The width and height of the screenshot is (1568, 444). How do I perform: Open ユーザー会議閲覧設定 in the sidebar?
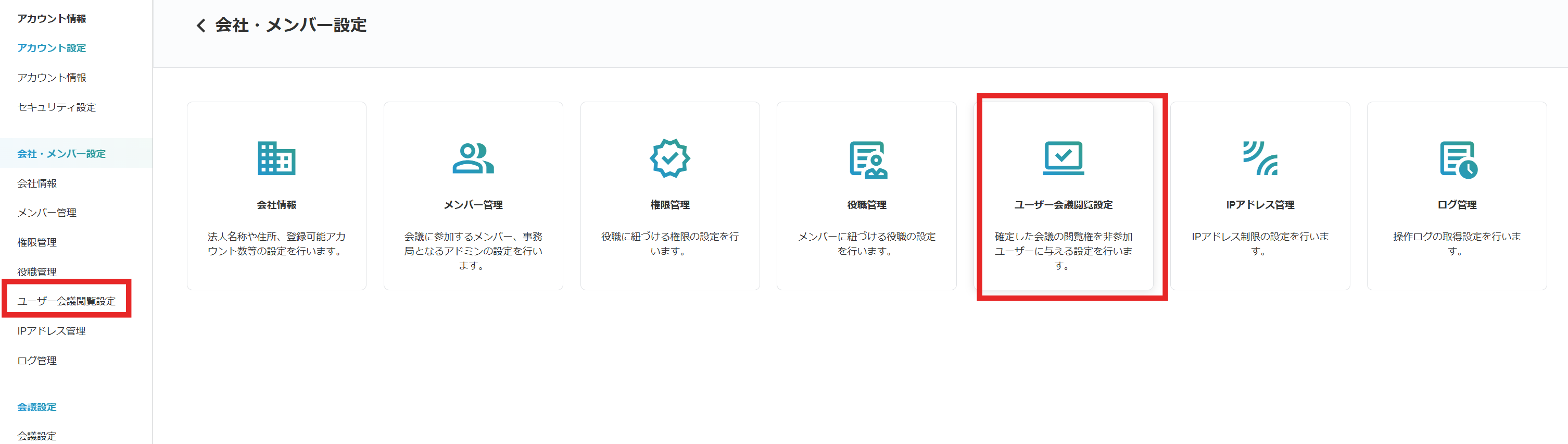point(66,301)
